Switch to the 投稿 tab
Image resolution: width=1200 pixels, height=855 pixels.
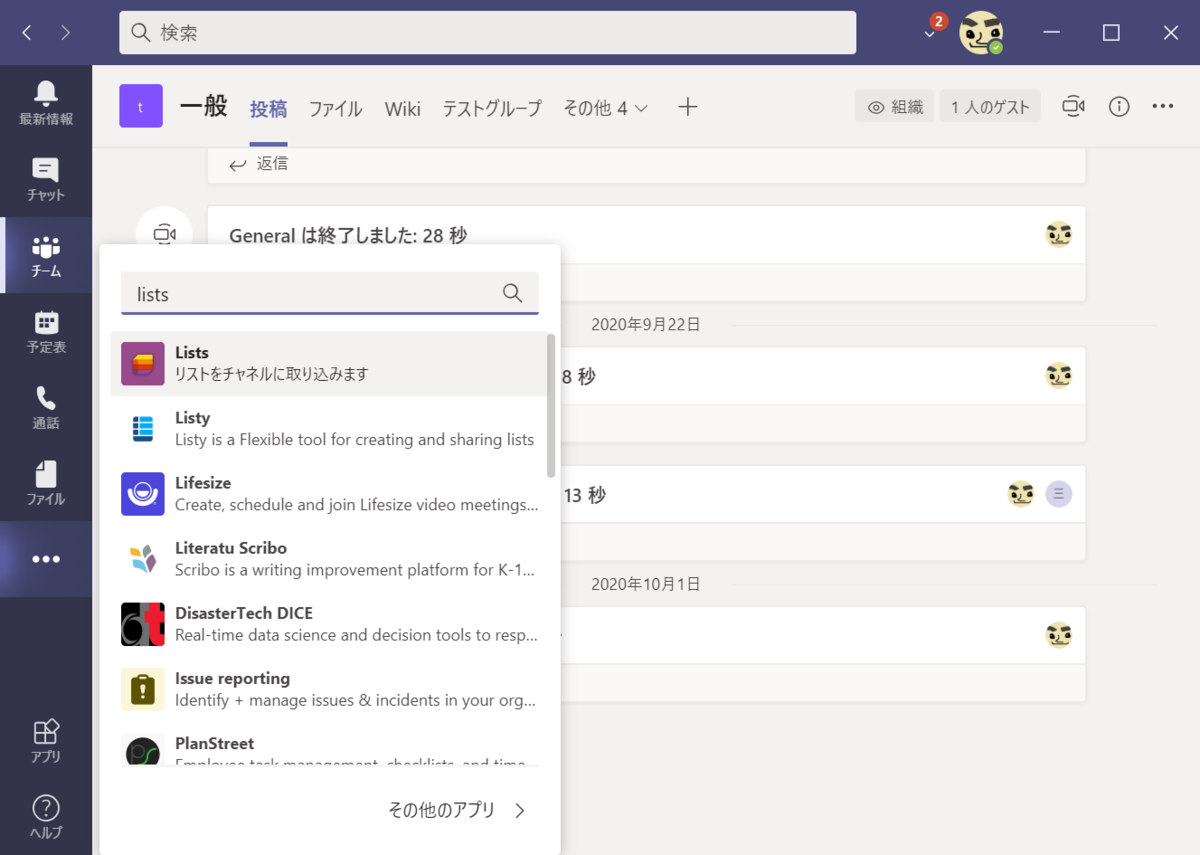268,109
